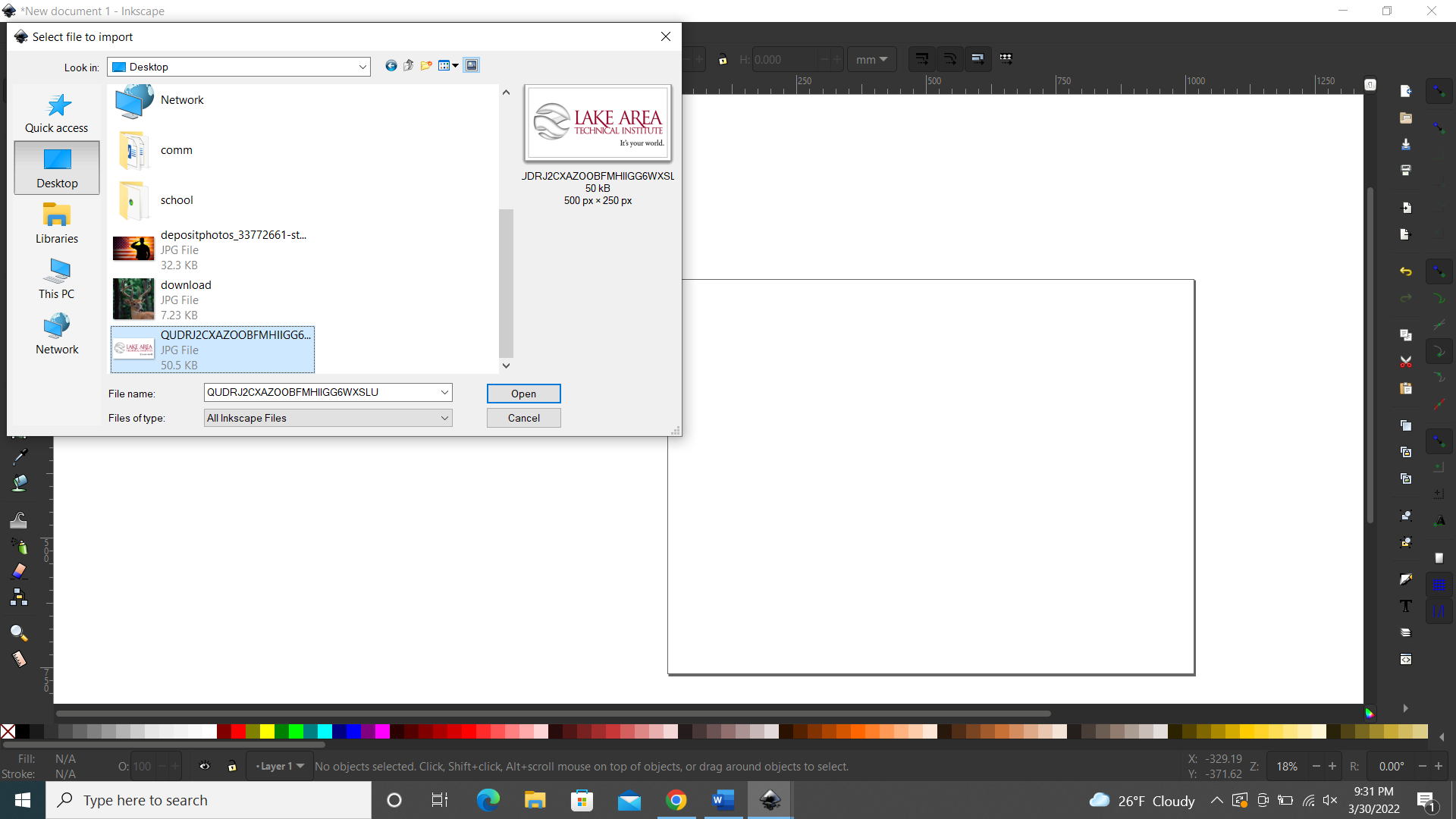This screenshot has height=819, width=1456.
Task: Click the Open button to import the file
Action: point(523,394)
